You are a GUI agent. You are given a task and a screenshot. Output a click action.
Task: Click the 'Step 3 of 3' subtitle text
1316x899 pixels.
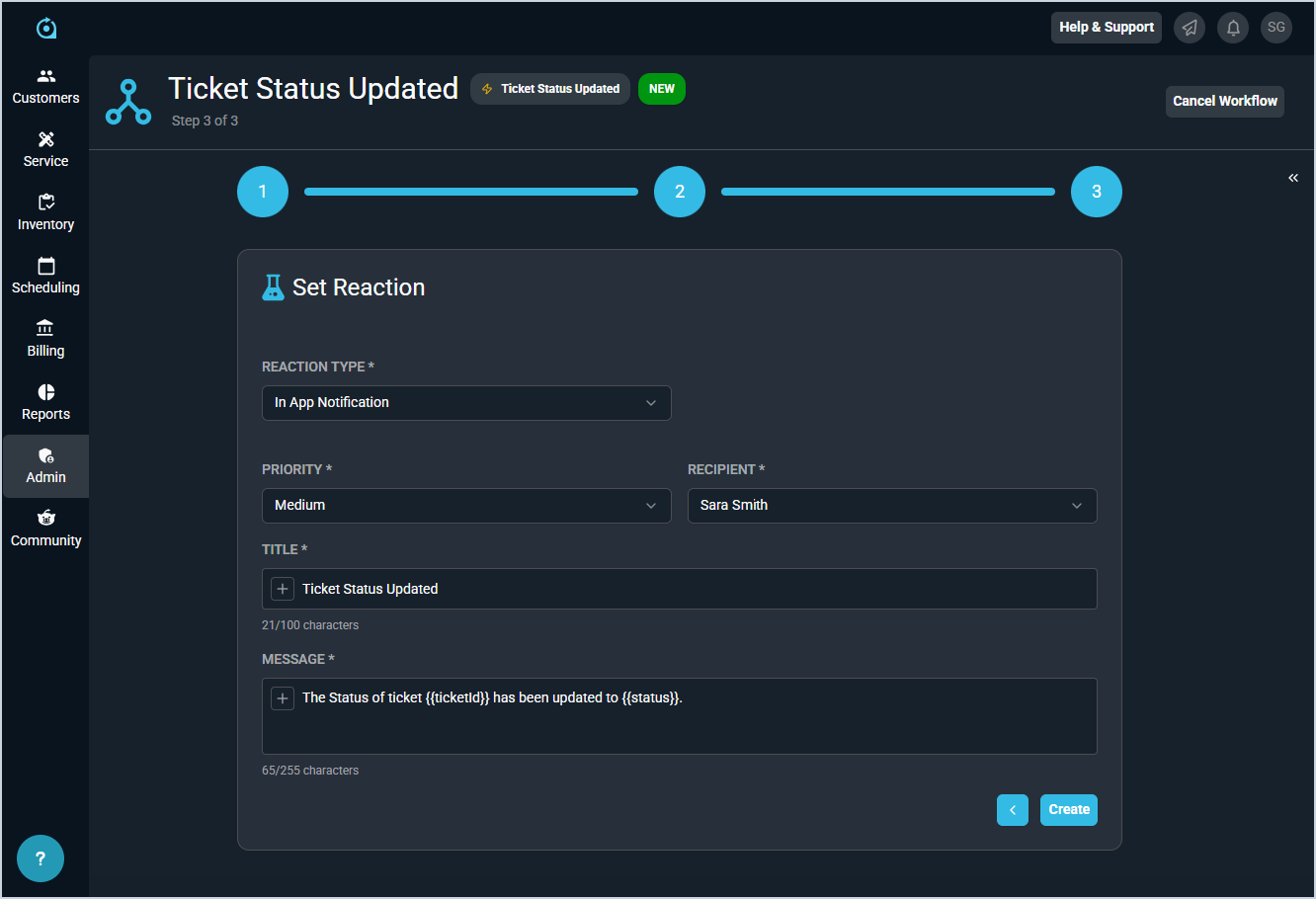pyautogui.click(x=205, y=121)
